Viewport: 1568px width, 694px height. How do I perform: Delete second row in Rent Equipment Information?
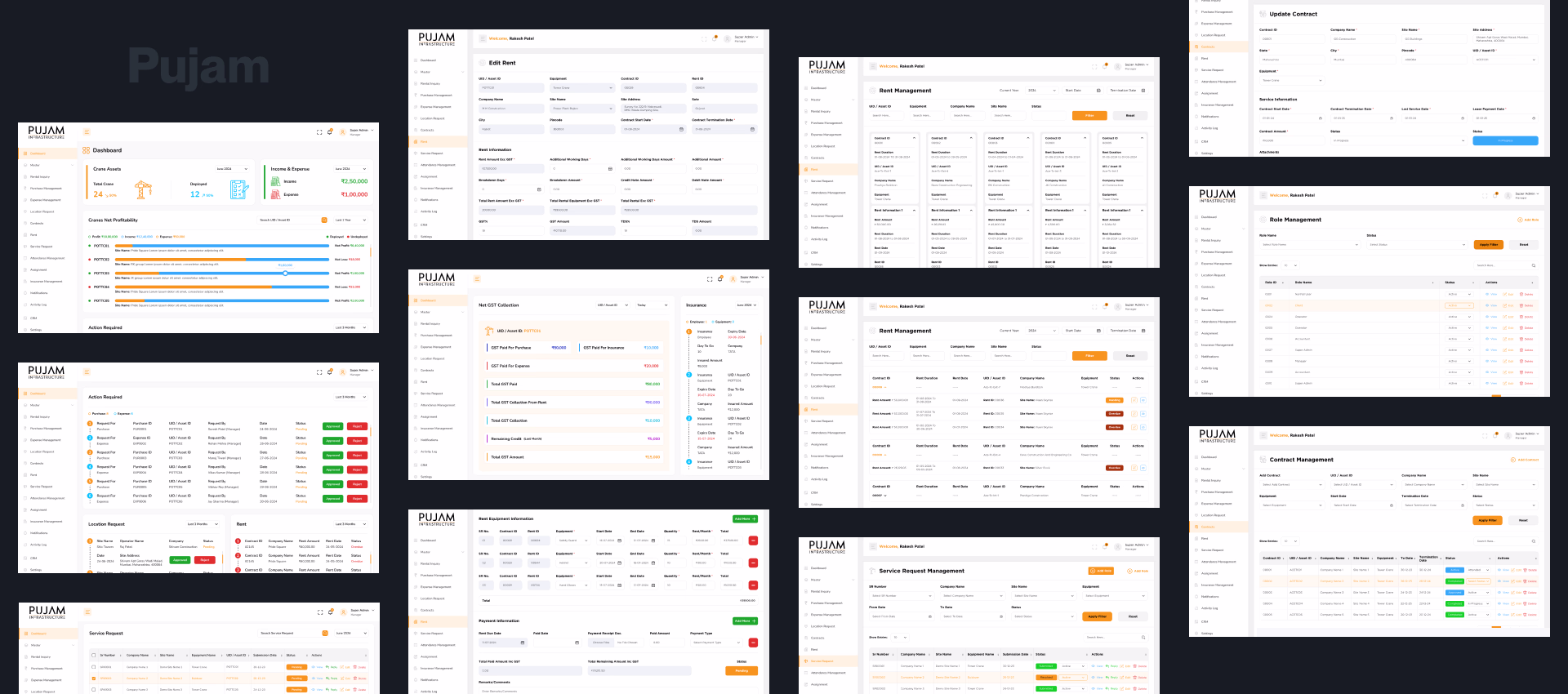(753, 563)
